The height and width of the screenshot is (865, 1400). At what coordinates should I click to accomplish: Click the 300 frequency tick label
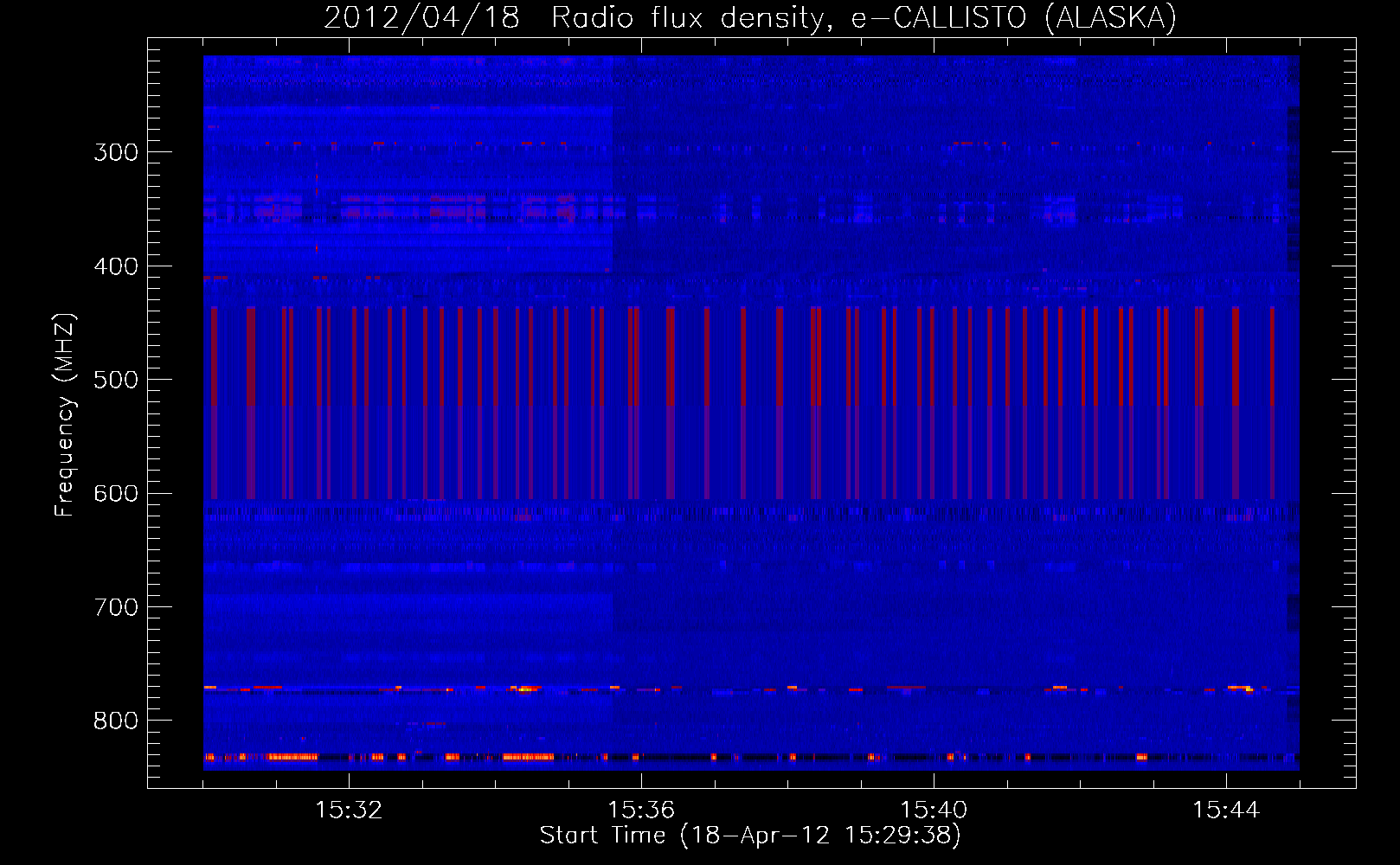click(x=116, y=152)
